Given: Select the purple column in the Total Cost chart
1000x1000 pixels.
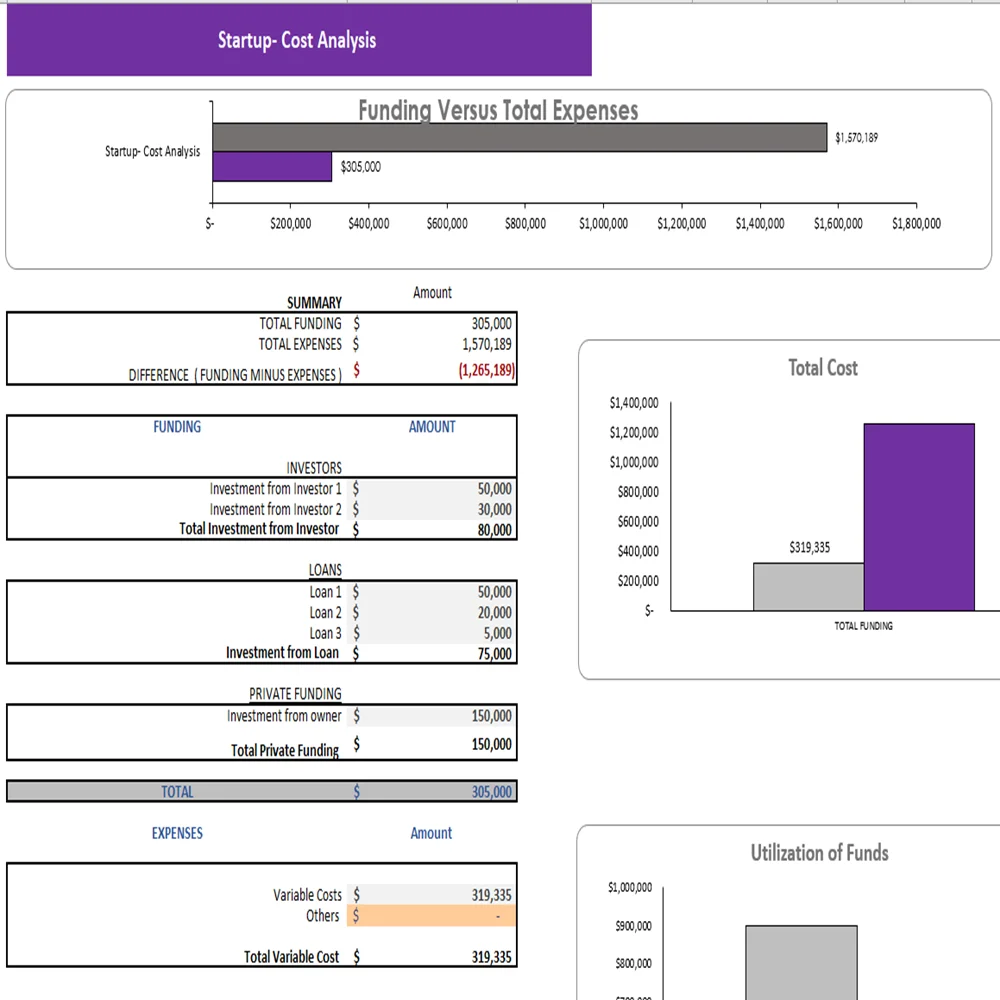Looking at the screenshot, I should [917, 520].
